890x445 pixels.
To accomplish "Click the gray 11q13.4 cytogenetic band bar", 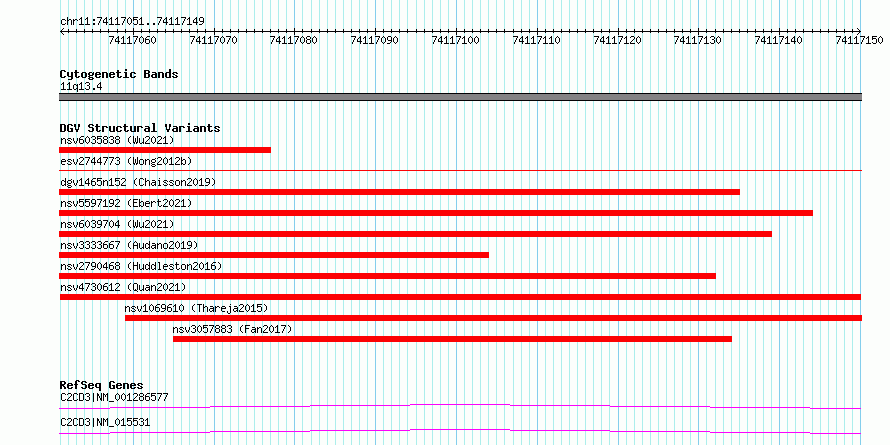I will pyautogui.click(x=460, y=97).
